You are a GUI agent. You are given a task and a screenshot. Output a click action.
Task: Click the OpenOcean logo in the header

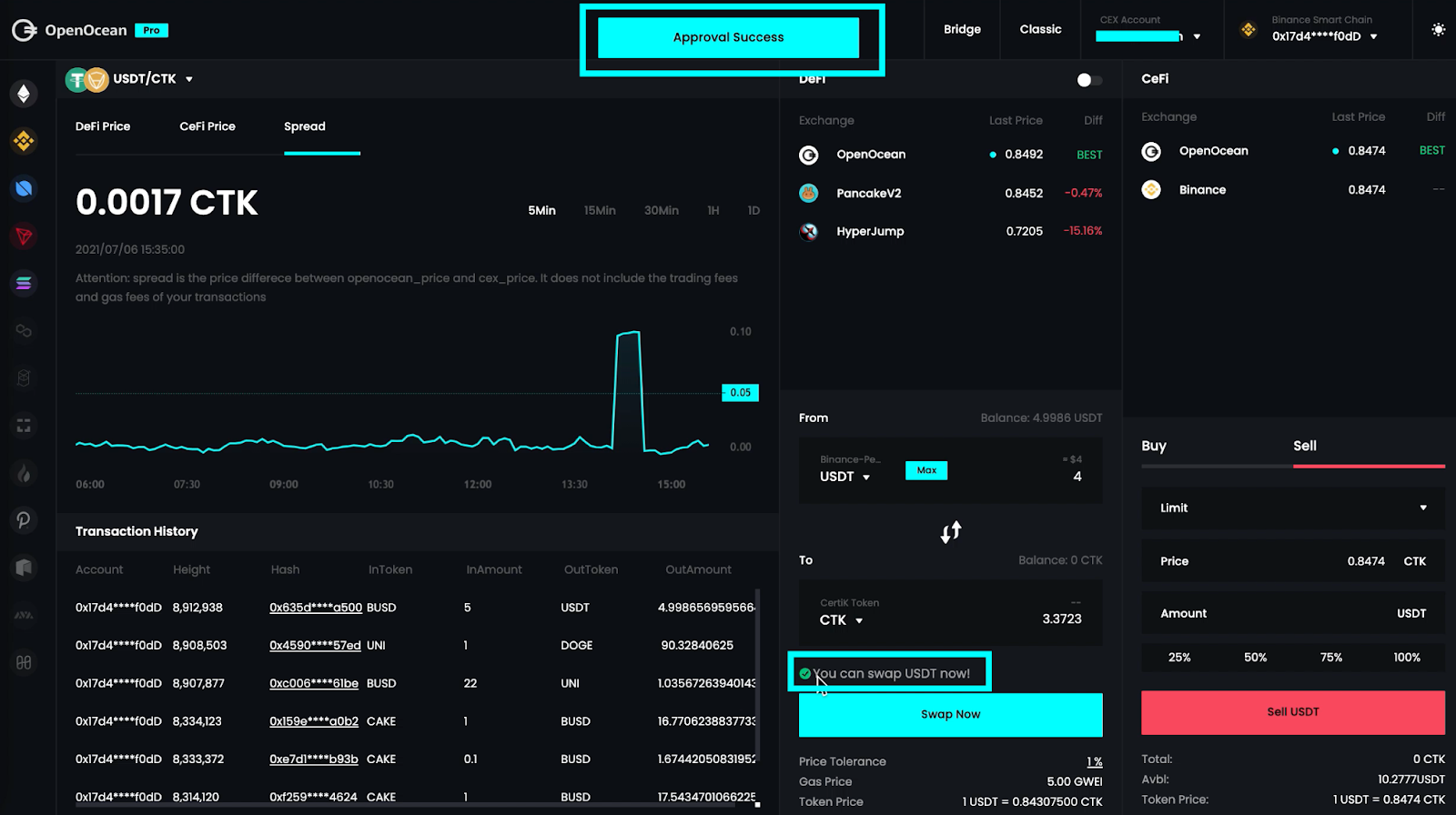point(69,30)
